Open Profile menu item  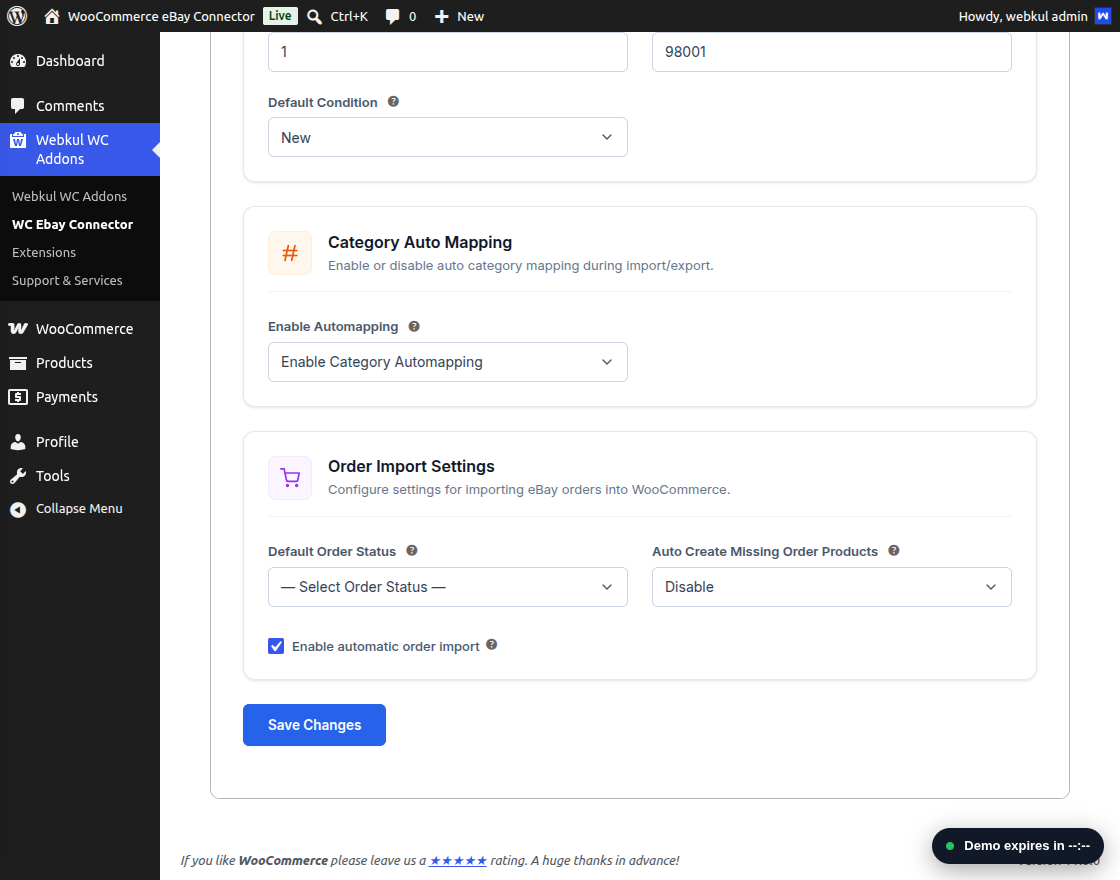pyautogui.click(x=80, y=442)
